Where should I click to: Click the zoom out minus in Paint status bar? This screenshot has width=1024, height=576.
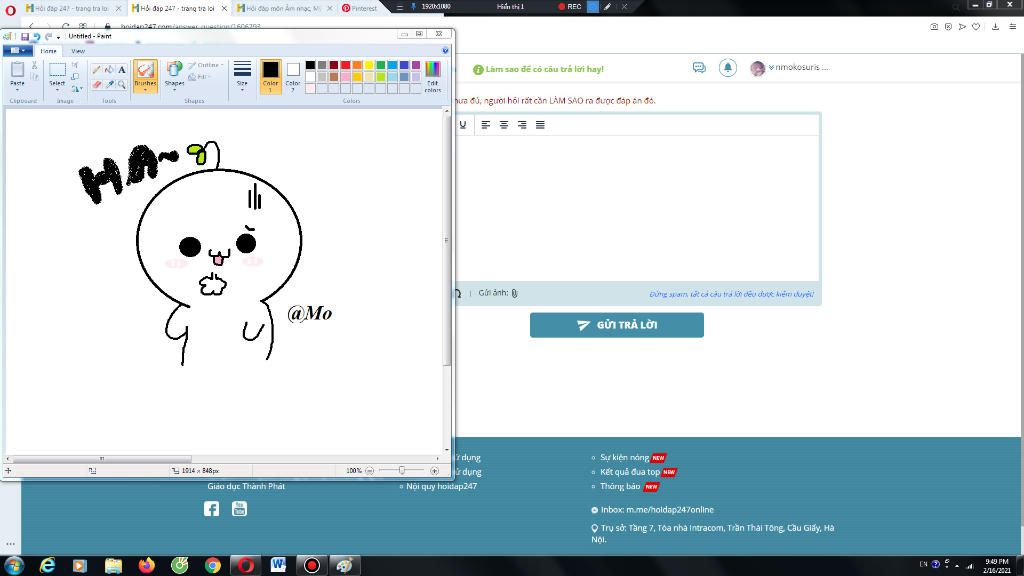coord(370,470)
